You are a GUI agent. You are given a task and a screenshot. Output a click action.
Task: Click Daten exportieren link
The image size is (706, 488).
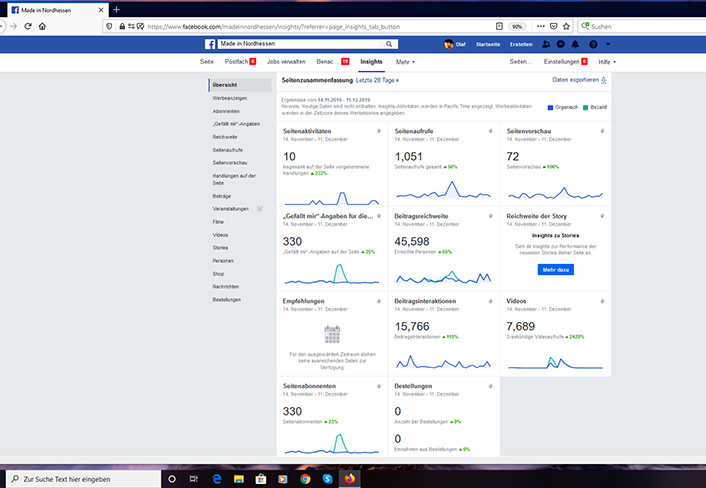click(x=579, y=80)
